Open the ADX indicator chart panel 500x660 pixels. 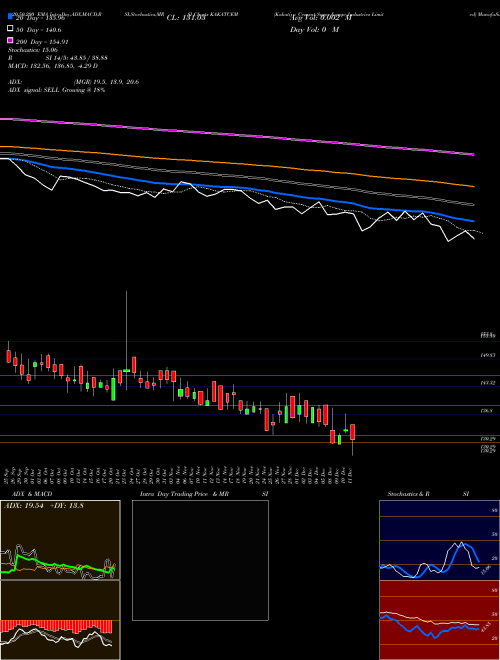[x=60, y=540]
